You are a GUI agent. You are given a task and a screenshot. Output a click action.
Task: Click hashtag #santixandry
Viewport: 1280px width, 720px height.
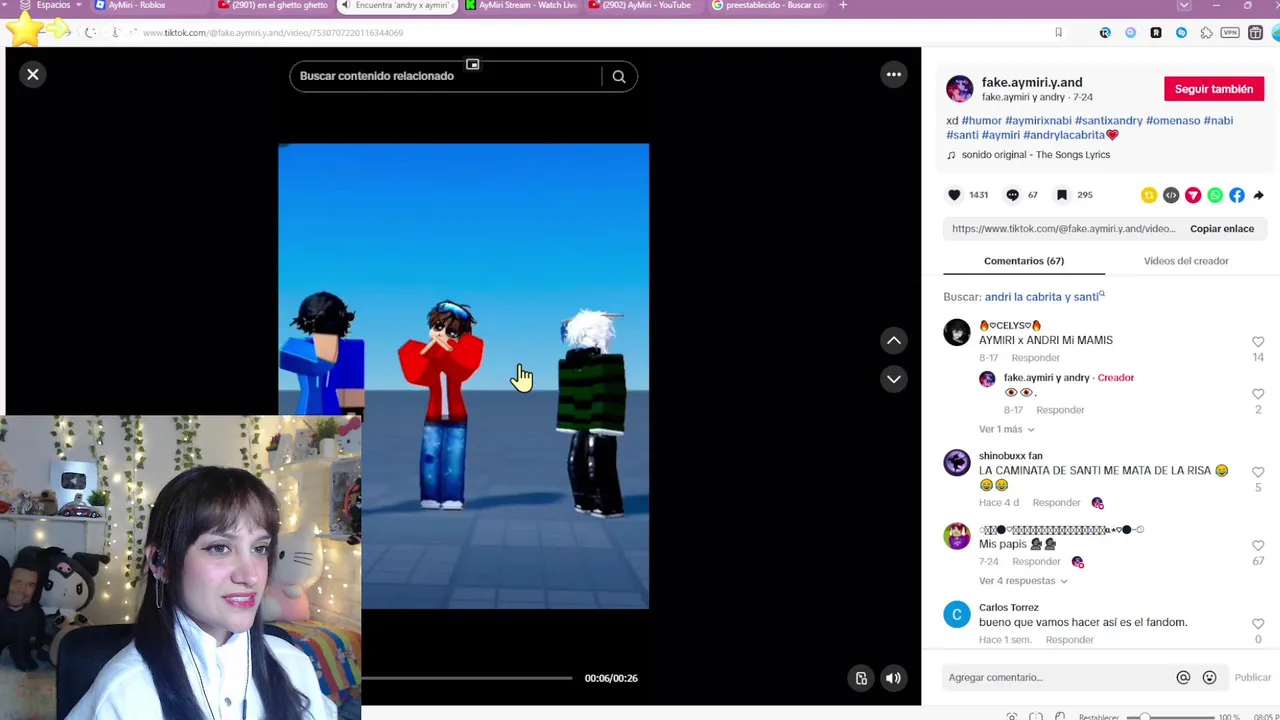click(x=1108, y=120)
